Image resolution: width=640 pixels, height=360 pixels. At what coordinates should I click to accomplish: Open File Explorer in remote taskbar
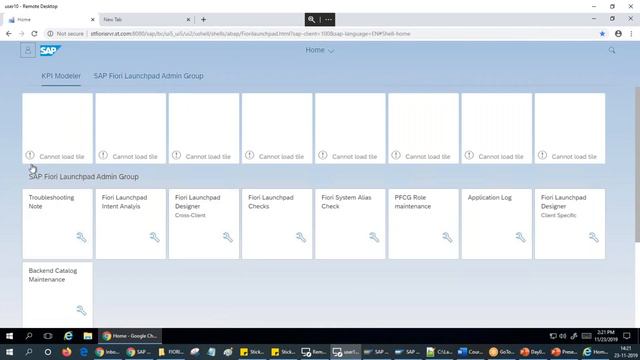[x=88, y=336]
